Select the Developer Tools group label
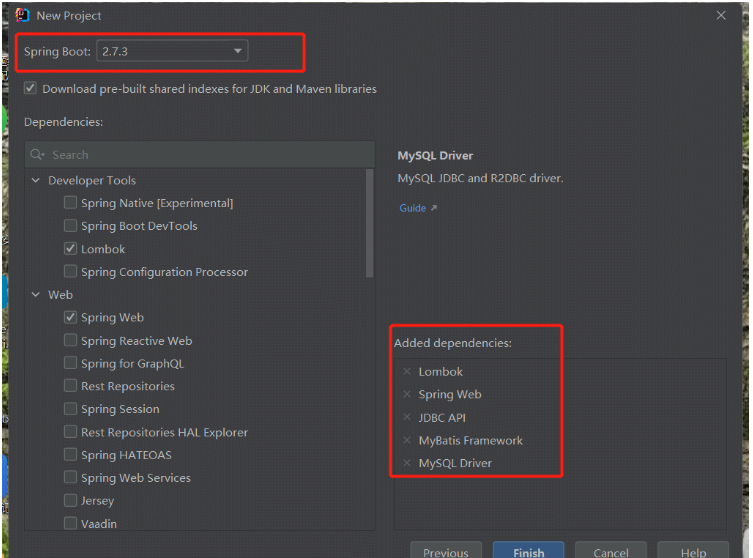The height and width of the screenshot is (558, 753). 92,181
